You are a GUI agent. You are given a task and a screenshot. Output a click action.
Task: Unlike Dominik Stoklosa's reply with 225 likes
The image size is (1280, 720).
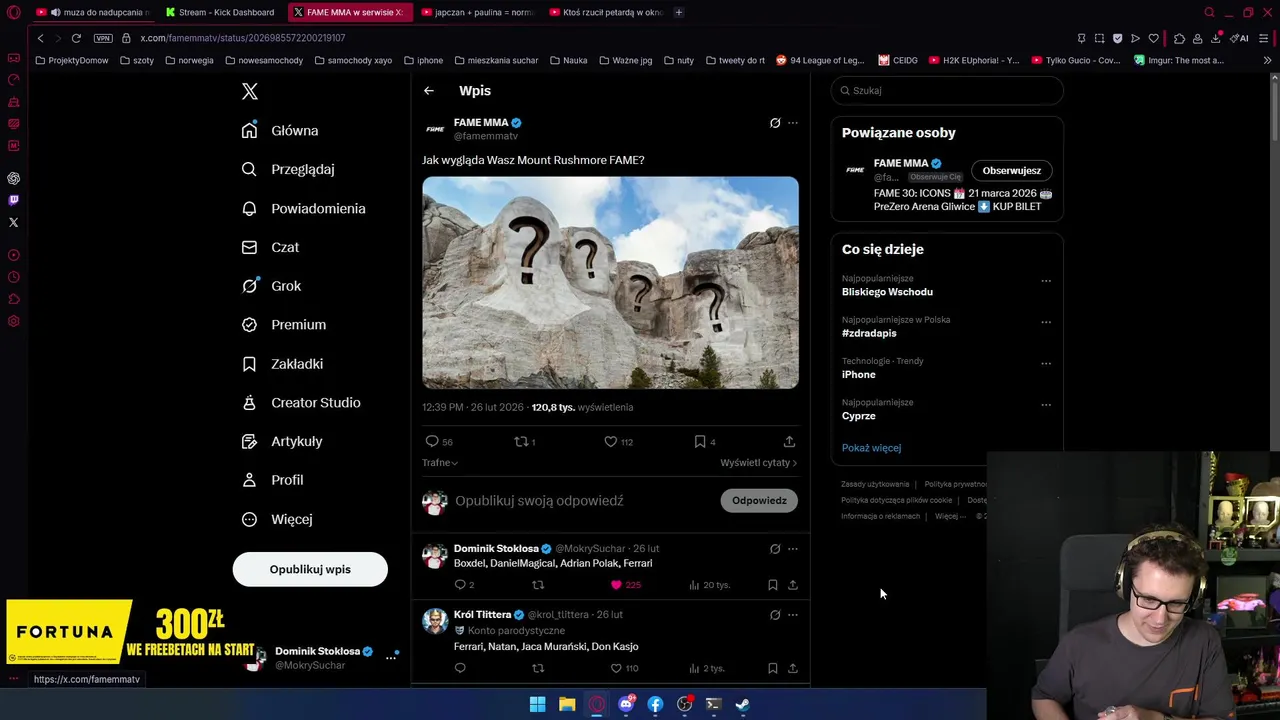(x=628, y=585)
